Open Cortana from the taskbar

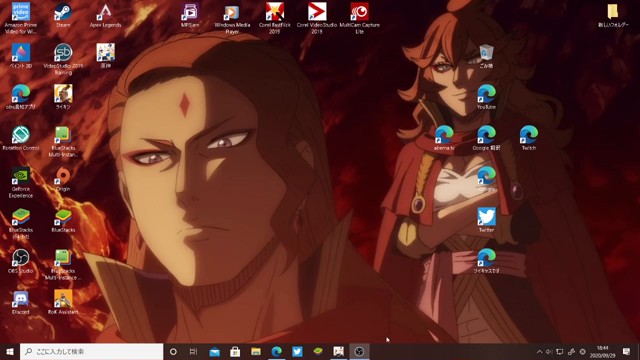173,351
